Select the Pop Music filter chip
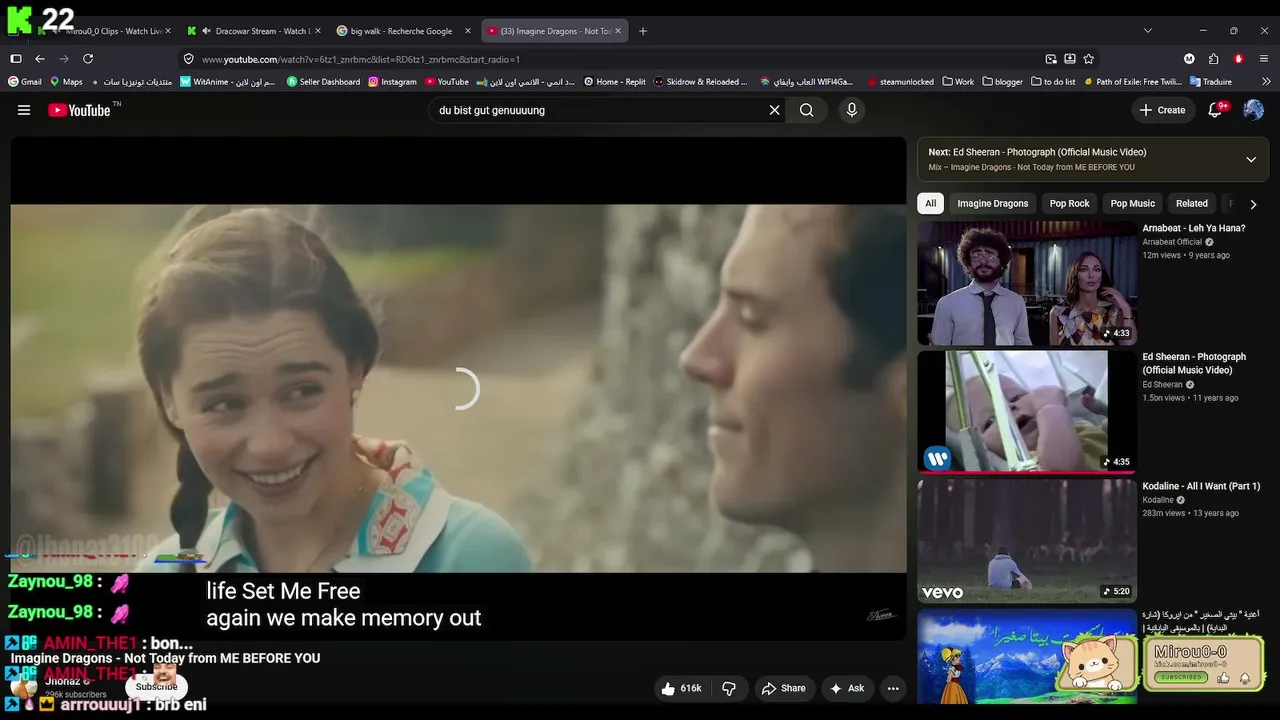The height and width of the screenshot is (720, 1280). pos(1133,204)
